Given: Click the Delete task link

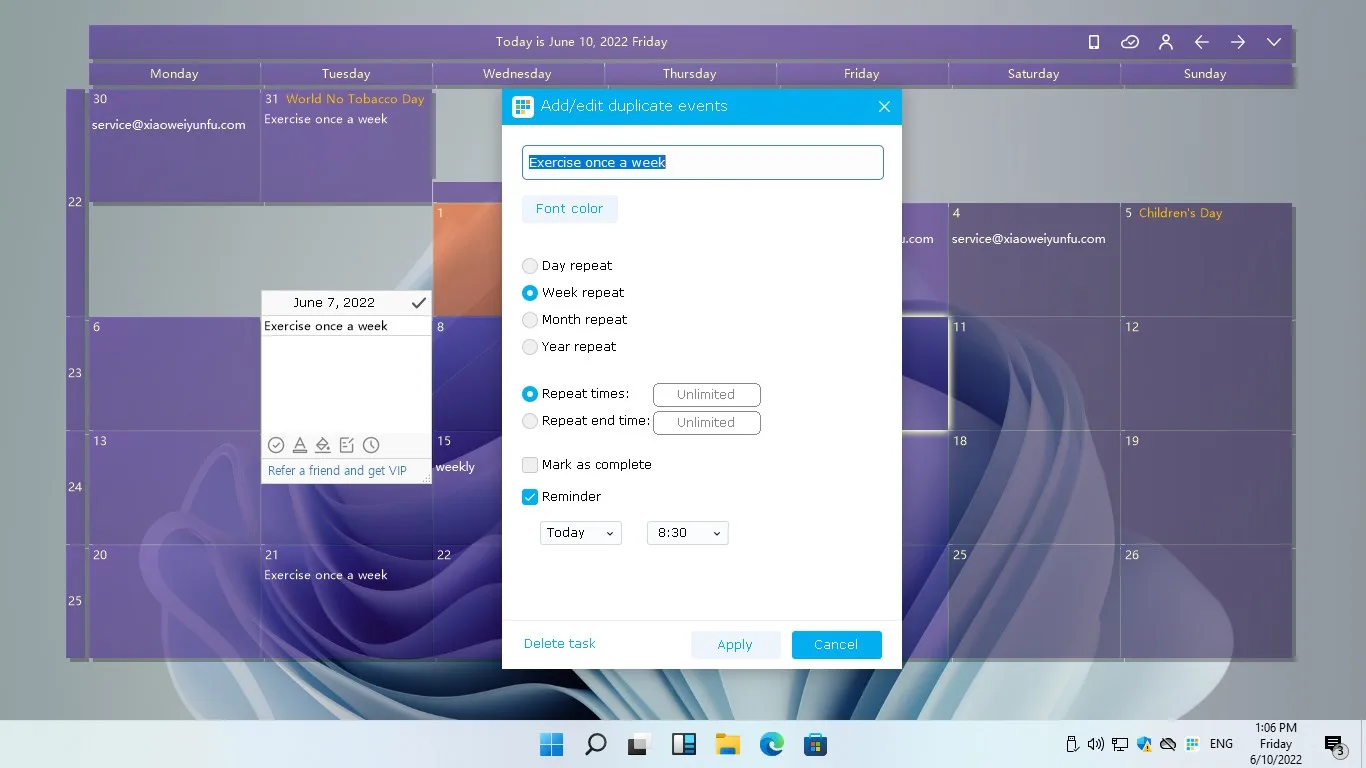Looking at the screenshot, I should tap(560, 644).
